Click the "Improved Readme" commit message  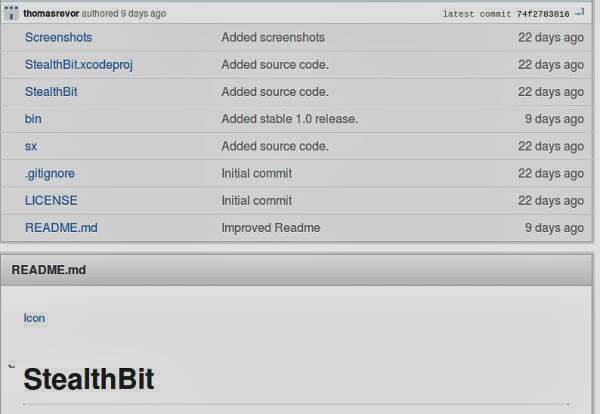270,227
